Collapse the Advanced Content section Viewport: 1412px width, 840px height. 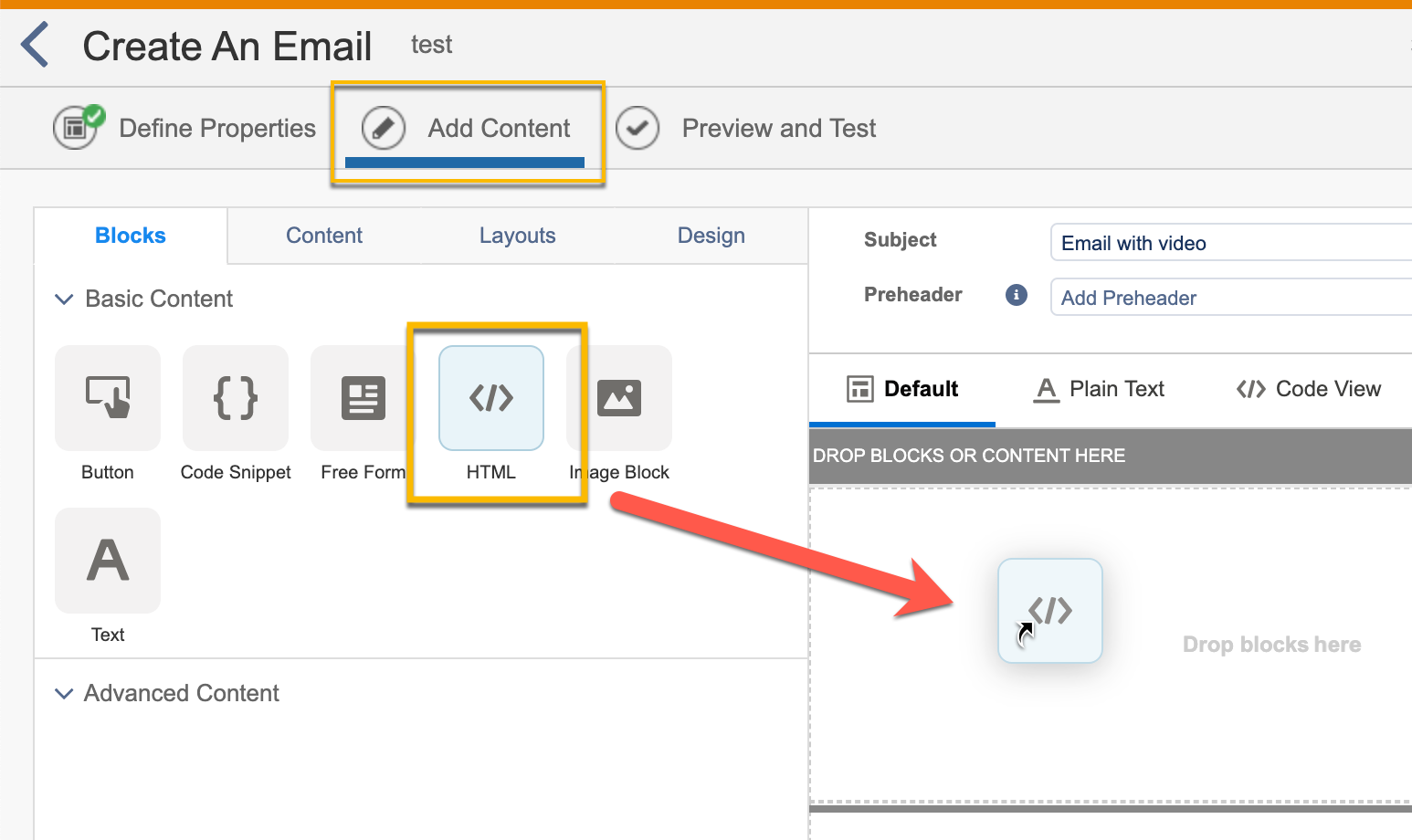[x=64, y=694]
